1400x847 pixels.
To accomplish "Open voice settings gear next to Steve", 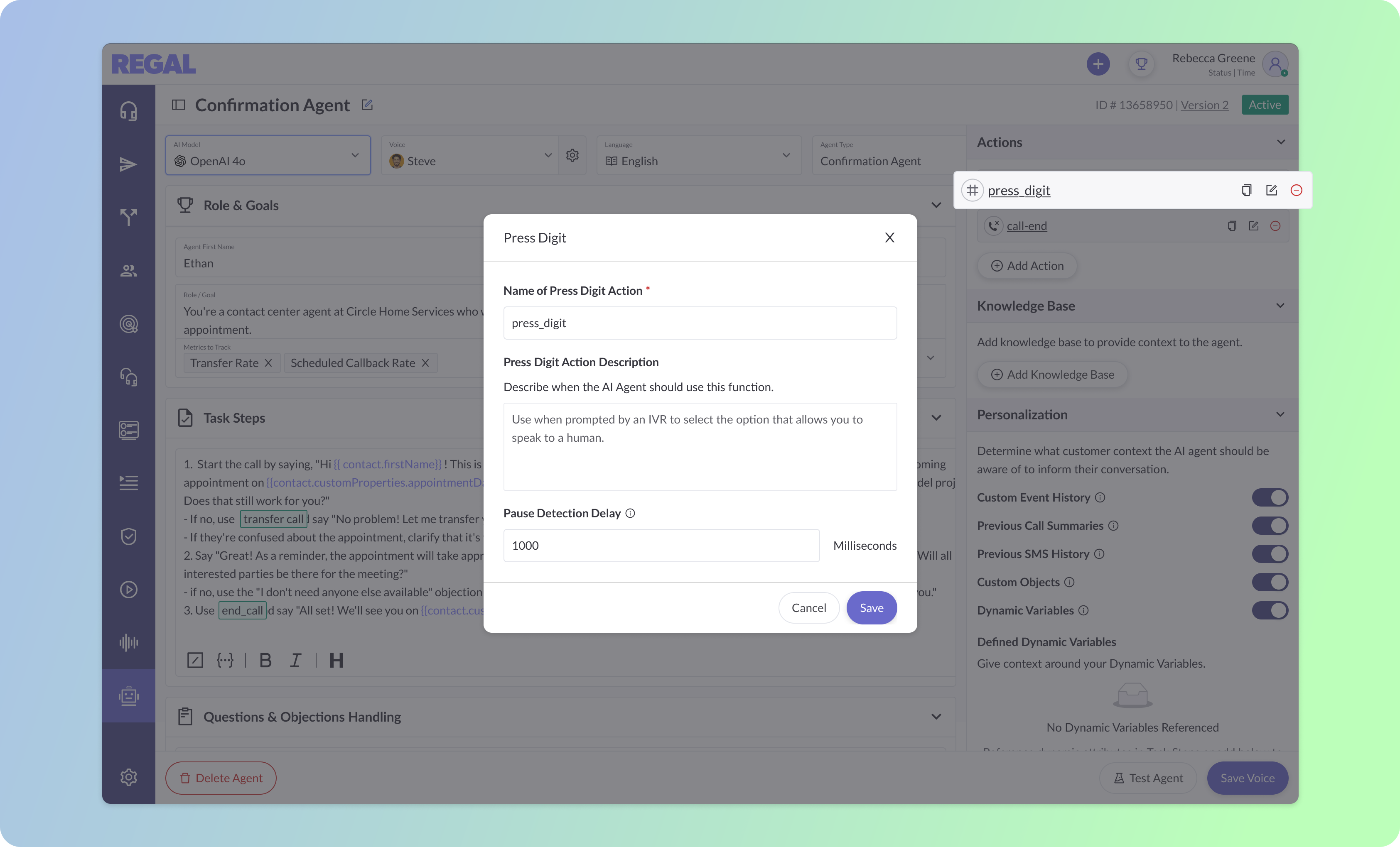I will [572, 155].
